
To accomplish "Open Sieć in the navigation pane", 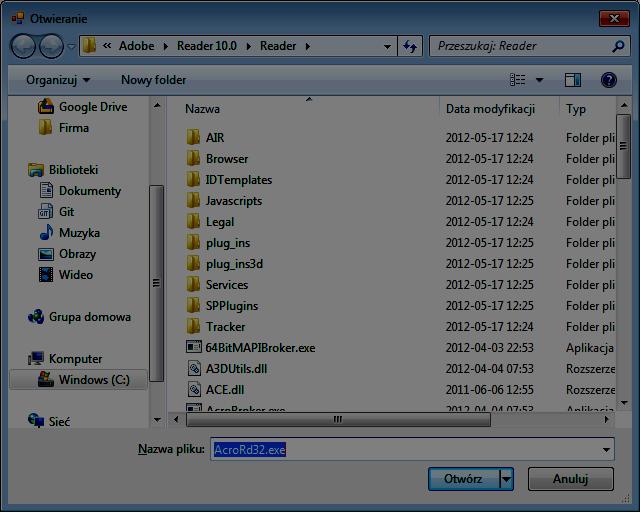I will (x=49, y=421).
